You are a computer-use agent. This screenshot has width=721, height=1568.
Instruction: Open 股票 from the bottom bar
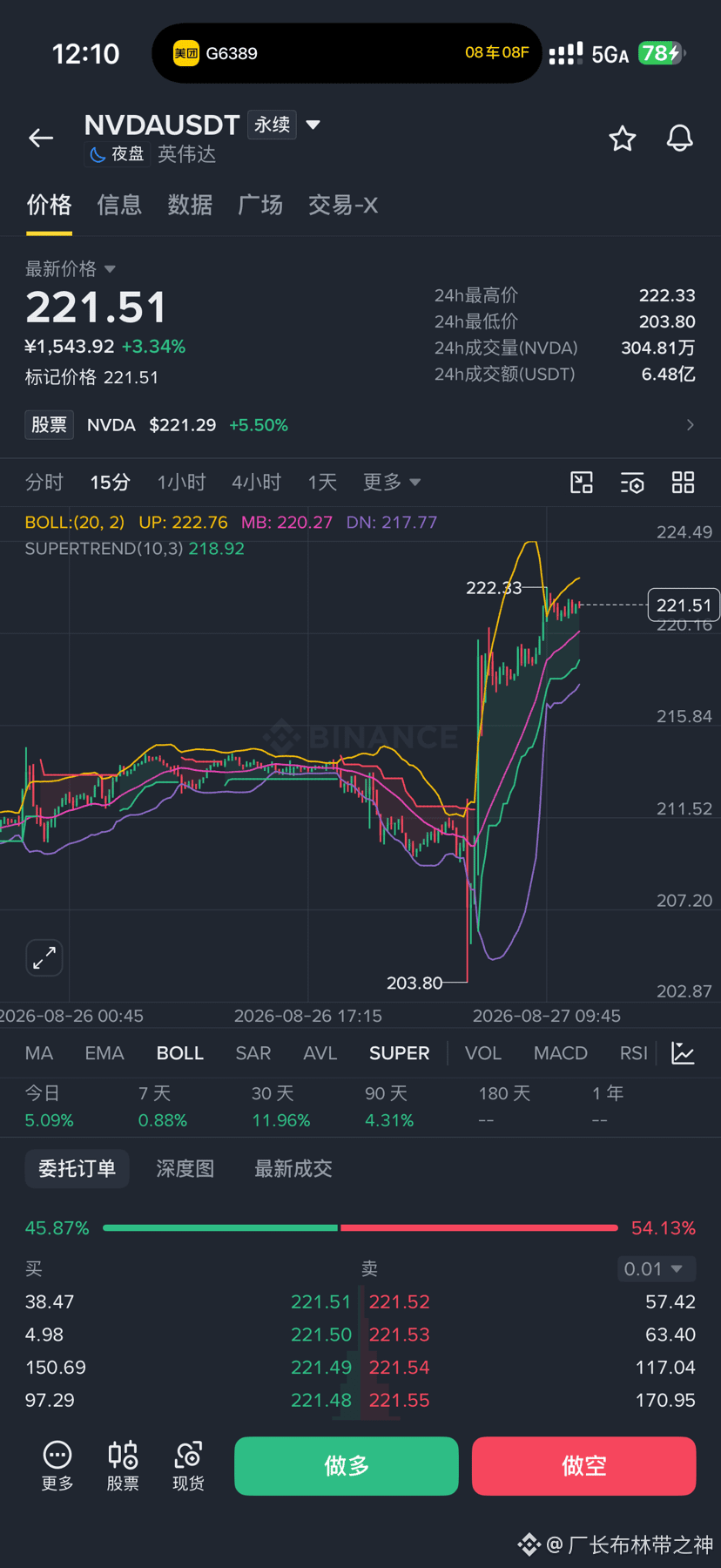click(123, 1465)
